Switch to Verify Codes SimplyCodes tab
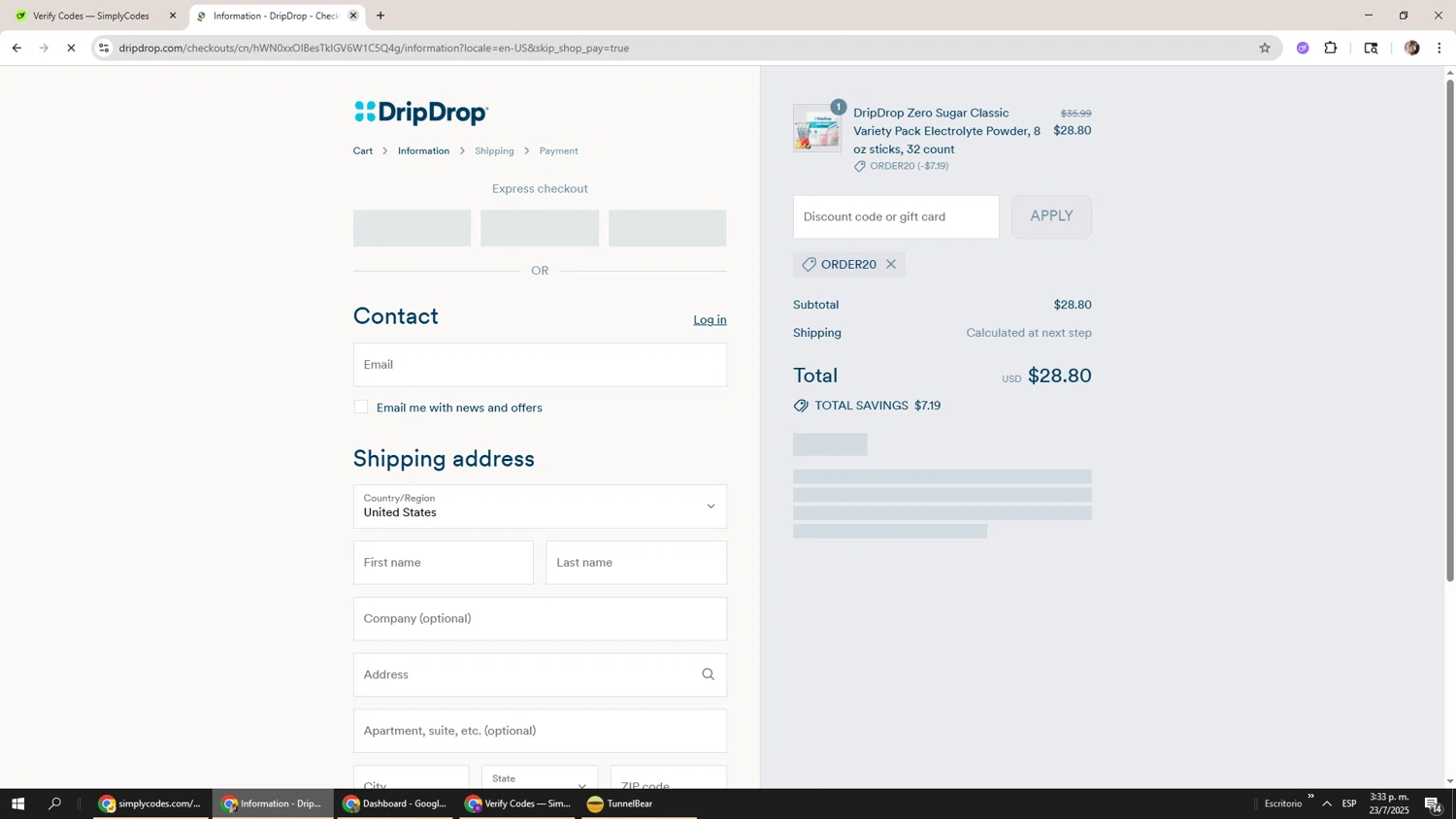 [92, 16]
